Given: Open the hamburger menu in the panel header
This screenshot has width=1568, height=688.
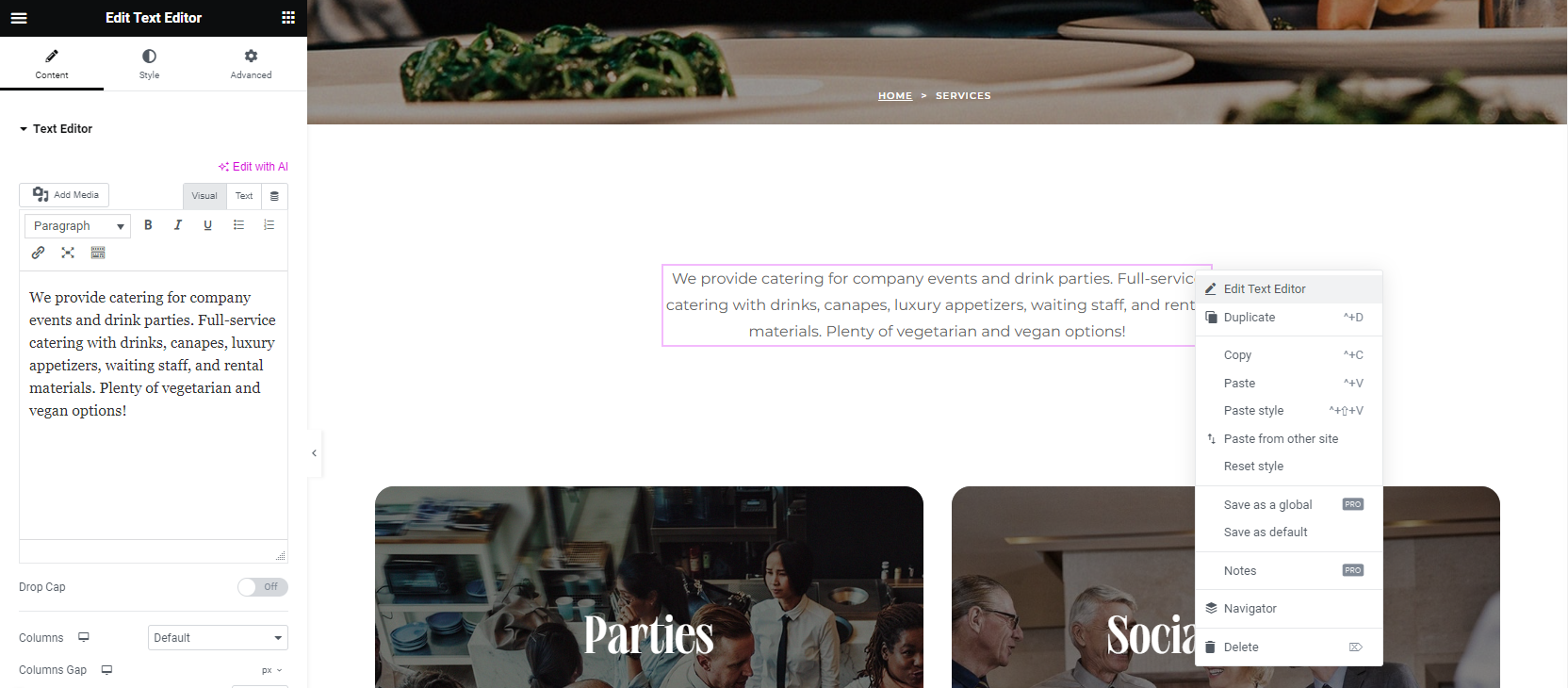Looking at the screenshot, I should 19,18.
